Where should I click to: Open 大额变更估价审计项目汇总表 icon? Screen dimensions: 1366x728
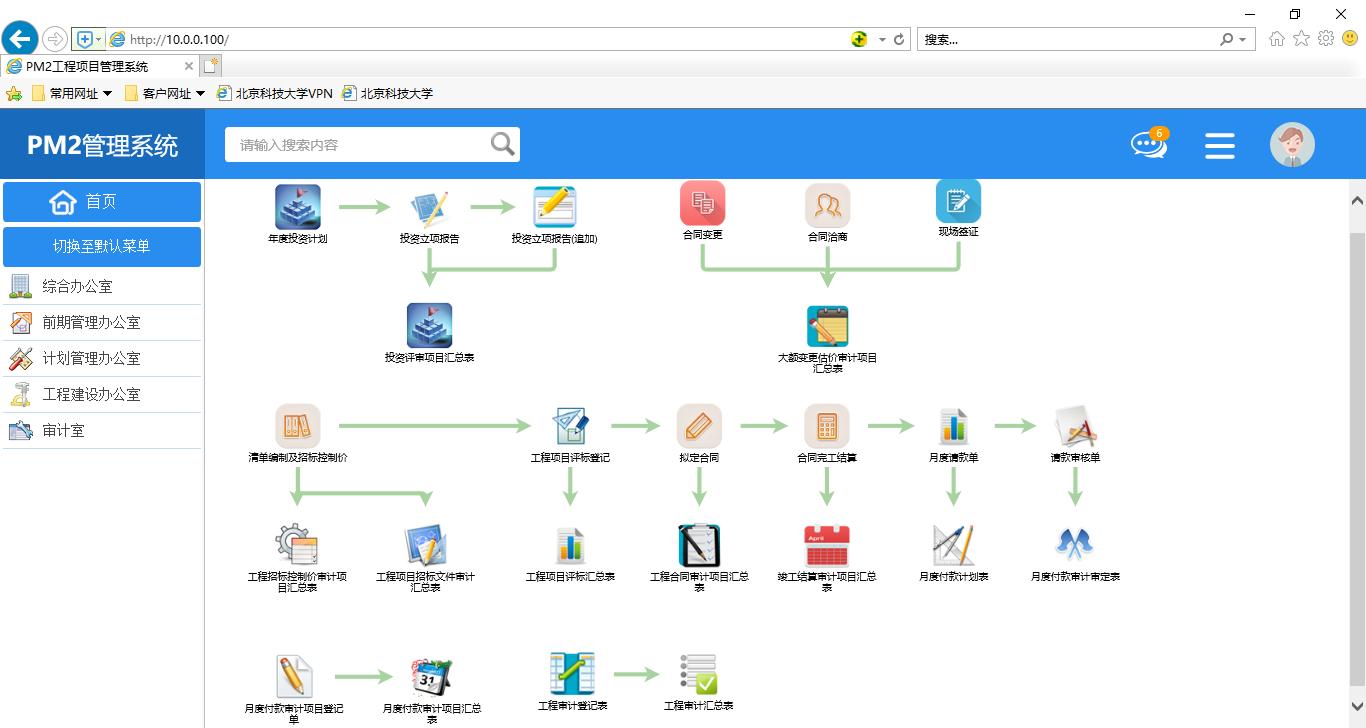click(827, 327)
